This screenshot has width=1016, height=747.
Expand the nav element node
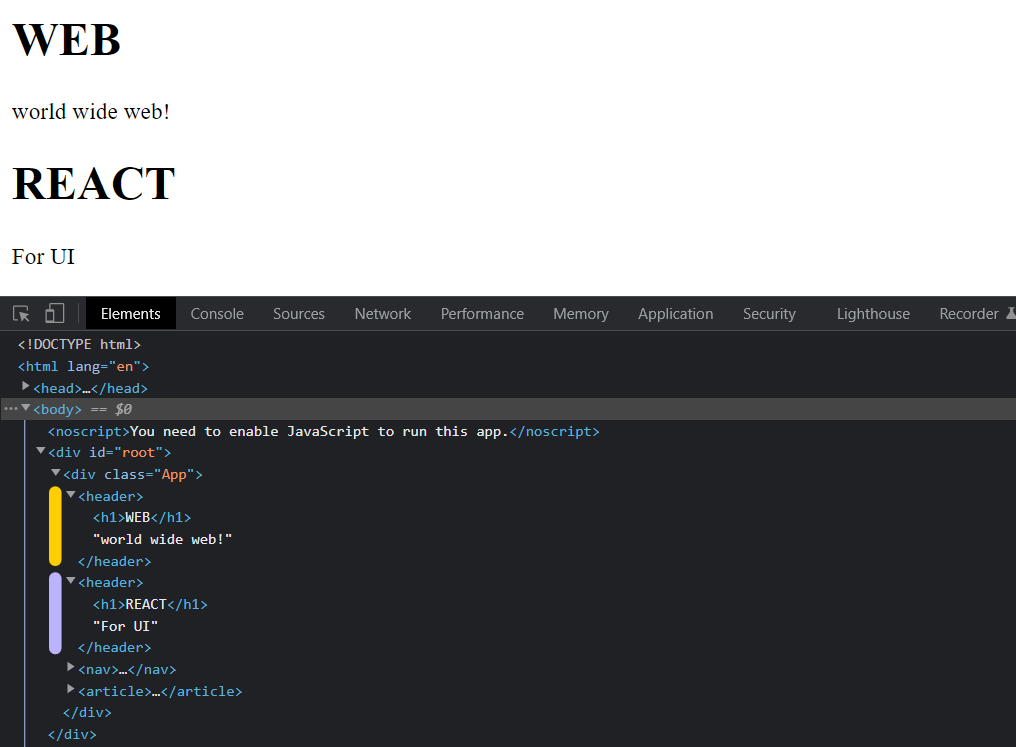click(x=71, y=667)
